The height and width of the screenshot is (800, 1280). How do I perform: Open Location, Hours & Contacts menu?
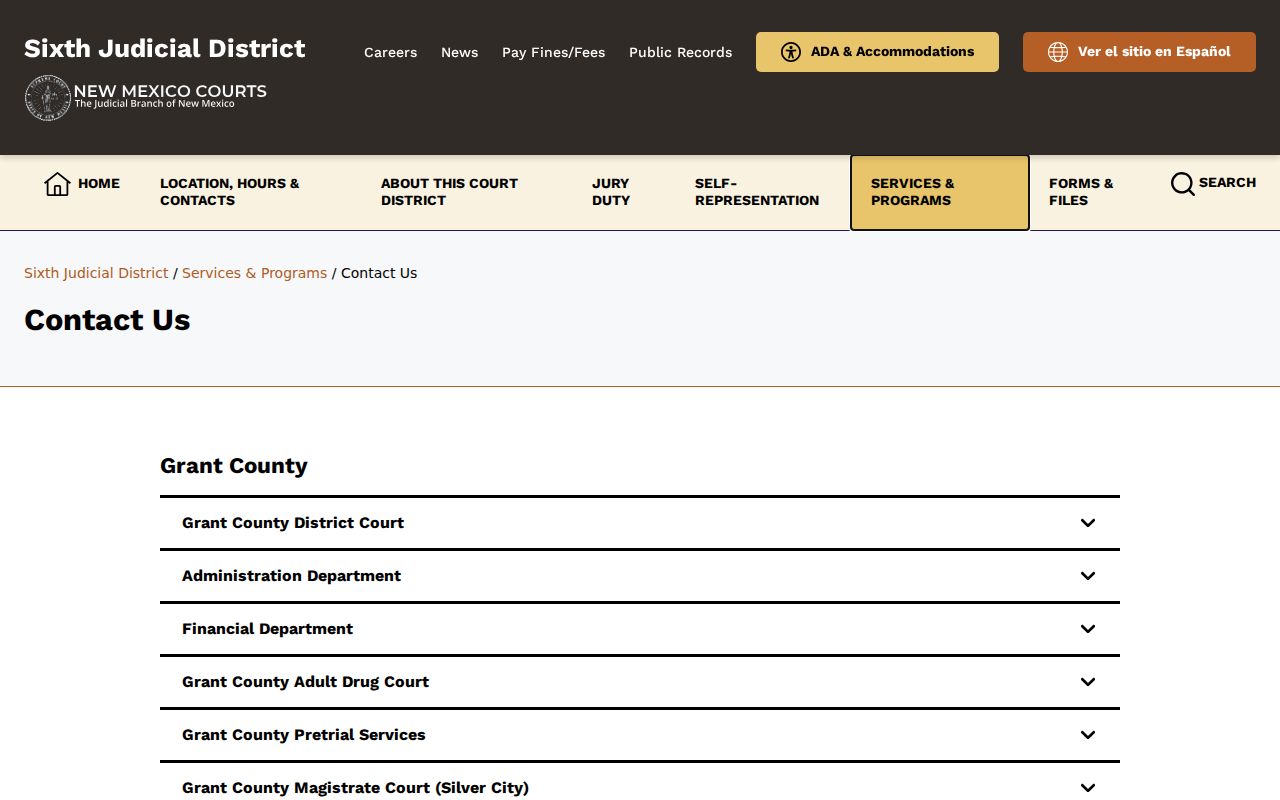tap(229, 192)
